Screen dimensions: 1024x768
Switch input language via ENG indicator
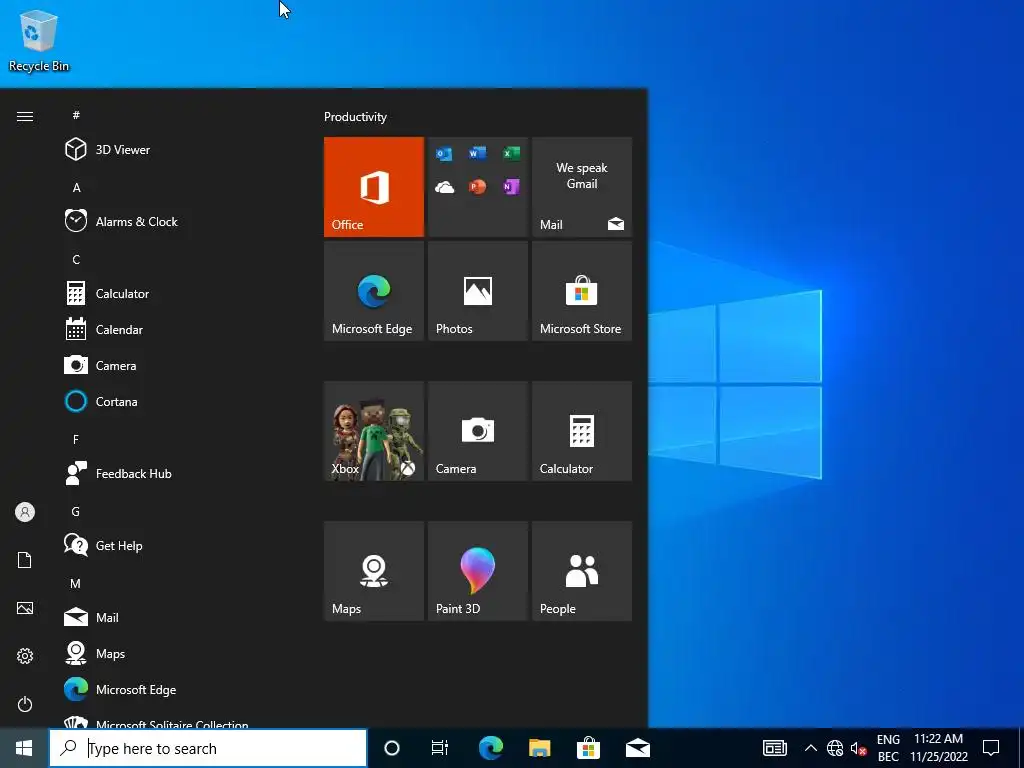[888, 748]
